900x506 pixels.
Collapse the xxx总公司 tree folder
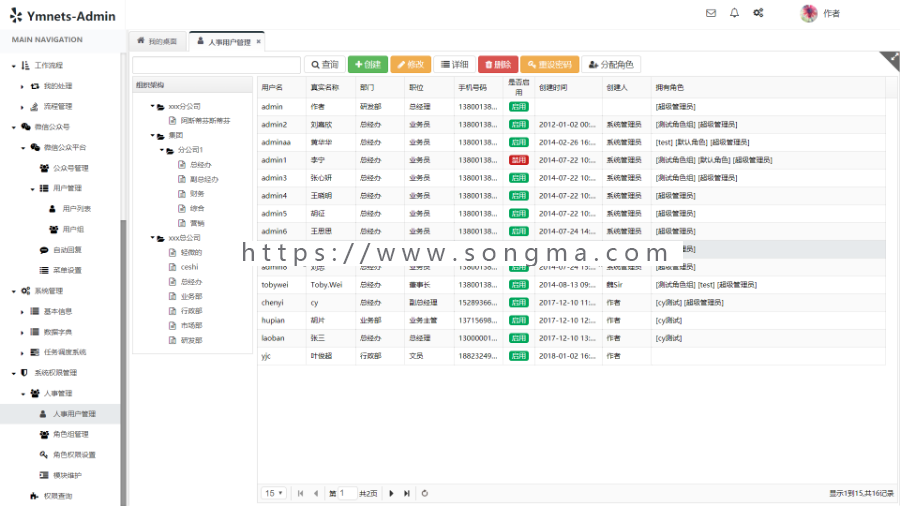(x=153, y=238)
